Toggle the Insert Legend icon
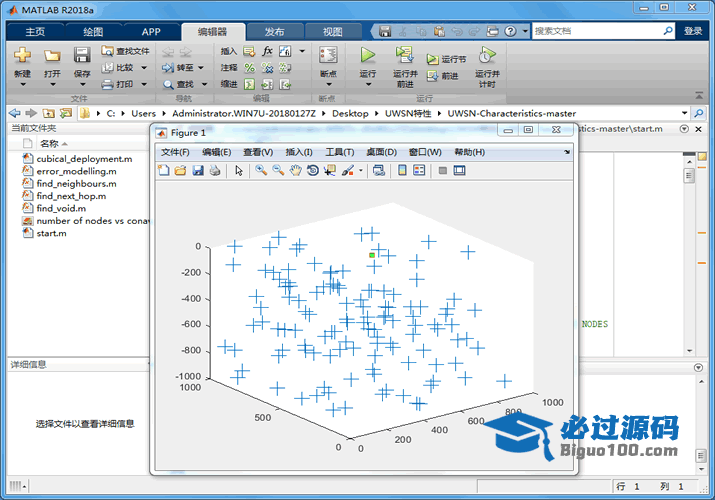The height and width of the screenshot is (500, 715). tap(419, 170)
